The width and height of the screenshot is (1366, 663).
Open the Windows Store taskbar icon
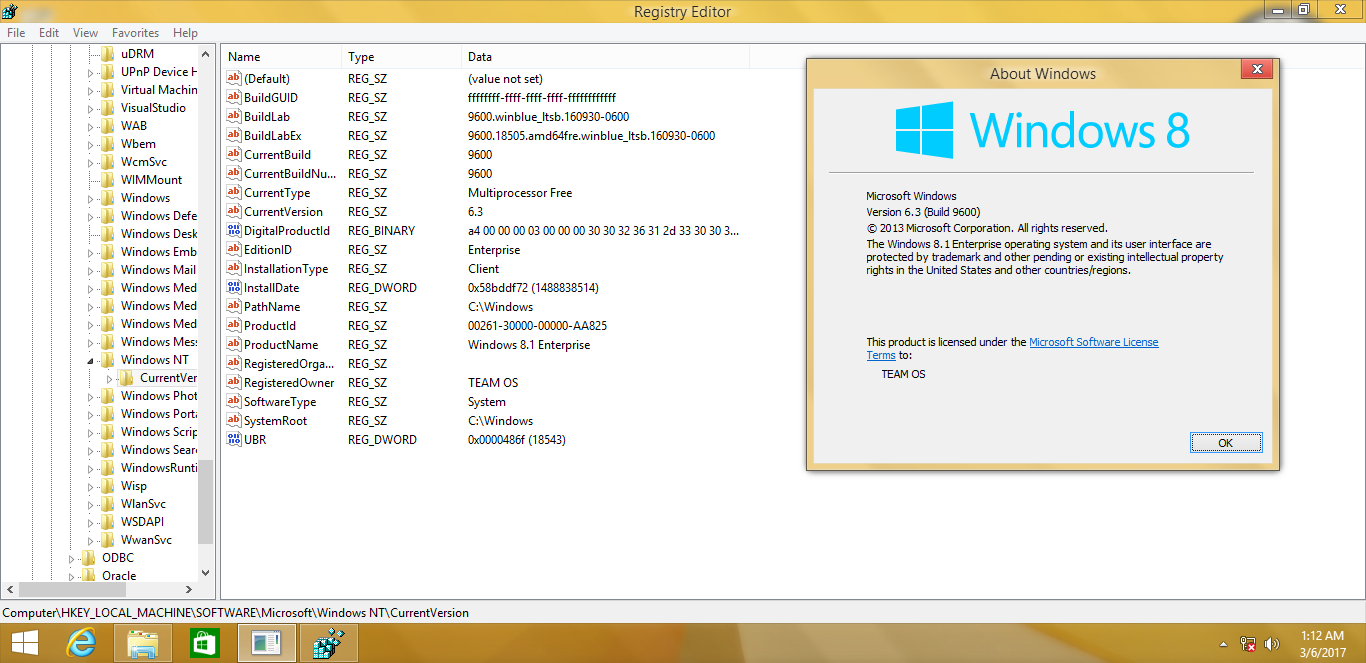(205, 643)
